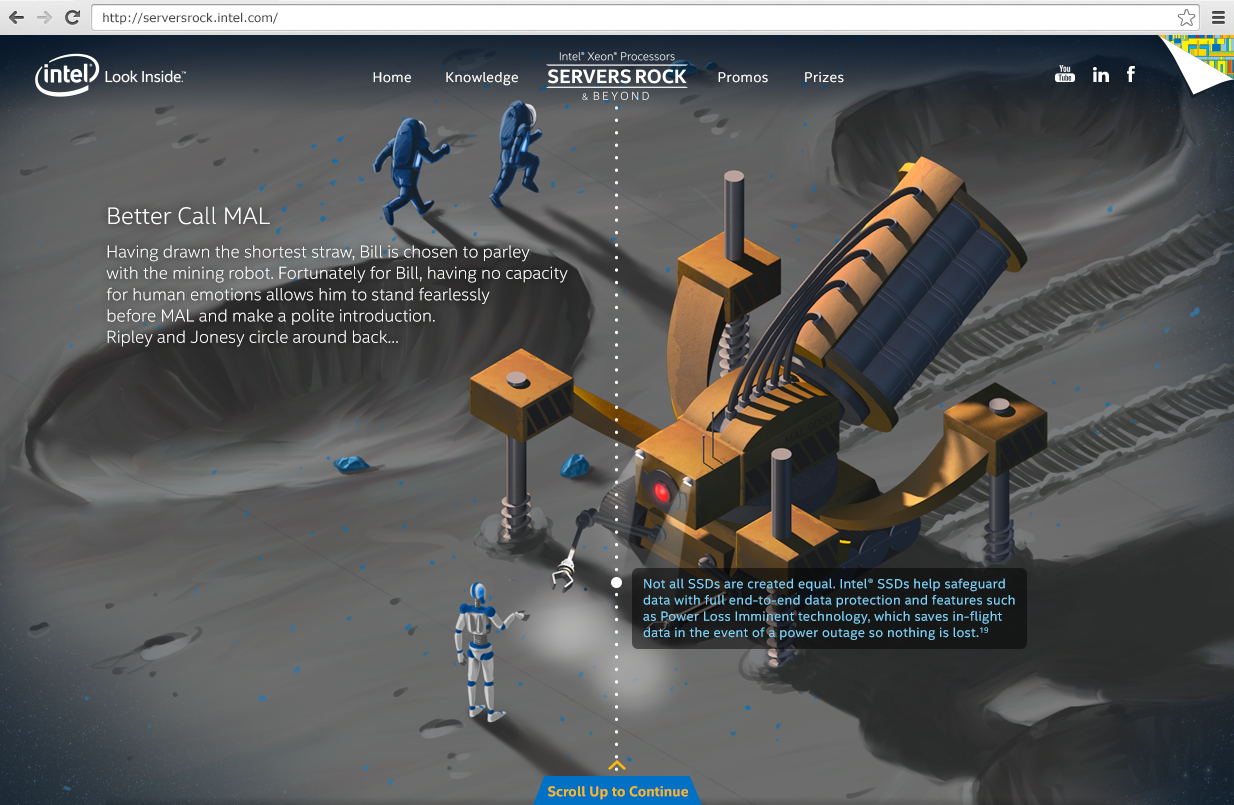Select the Better Call MAL heading
The image size is (1234, 805).
click(x=188, y=215)
